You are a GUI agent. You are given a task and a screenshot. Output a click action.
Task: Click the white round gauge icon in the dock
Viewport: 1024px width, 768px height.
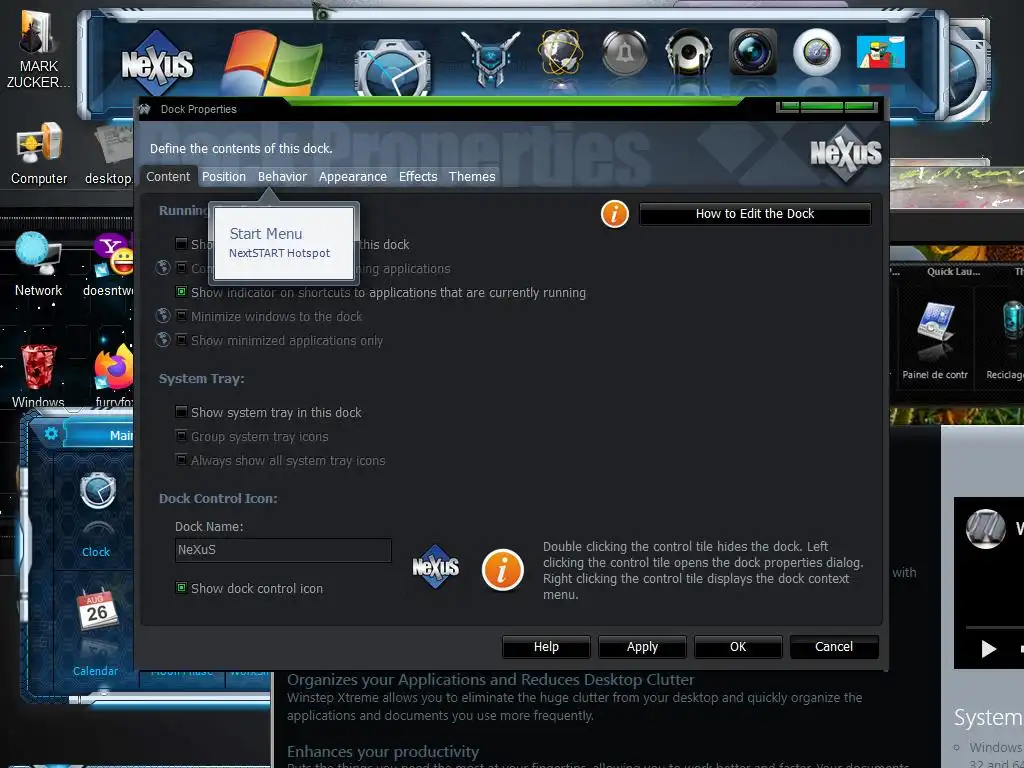(816, 52)
